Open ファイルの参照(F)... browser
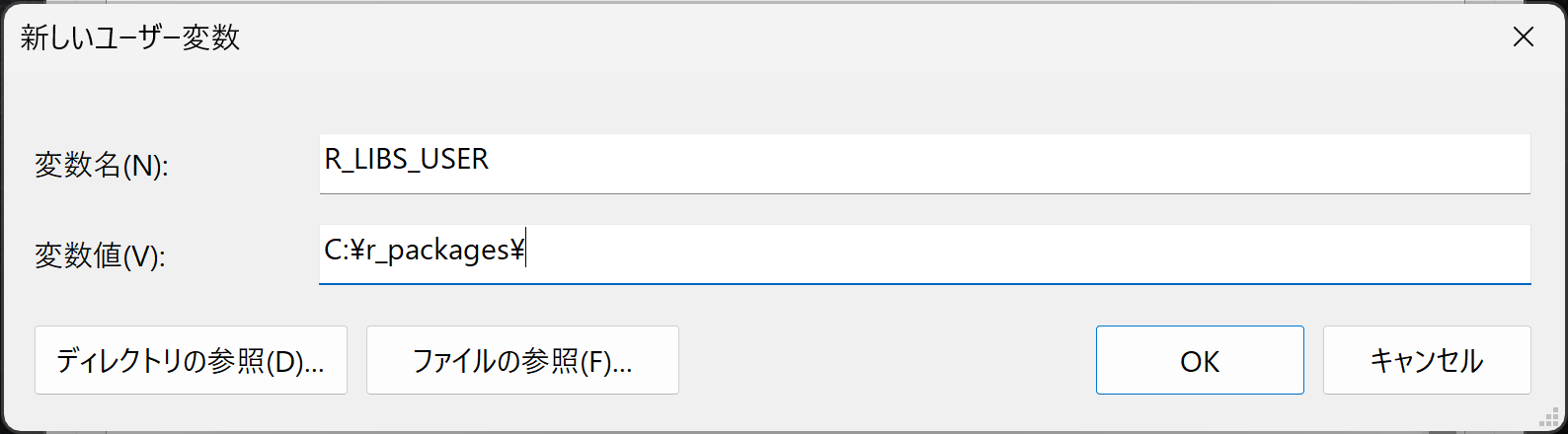 [522, 361]
